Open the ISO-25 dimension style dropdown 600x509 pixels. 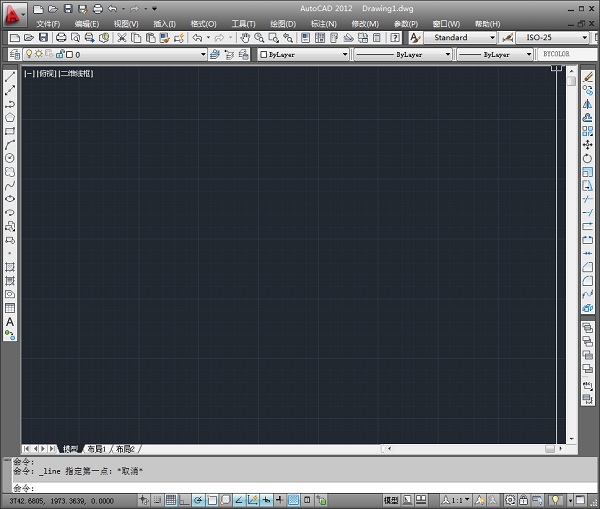tap(553, 38)
